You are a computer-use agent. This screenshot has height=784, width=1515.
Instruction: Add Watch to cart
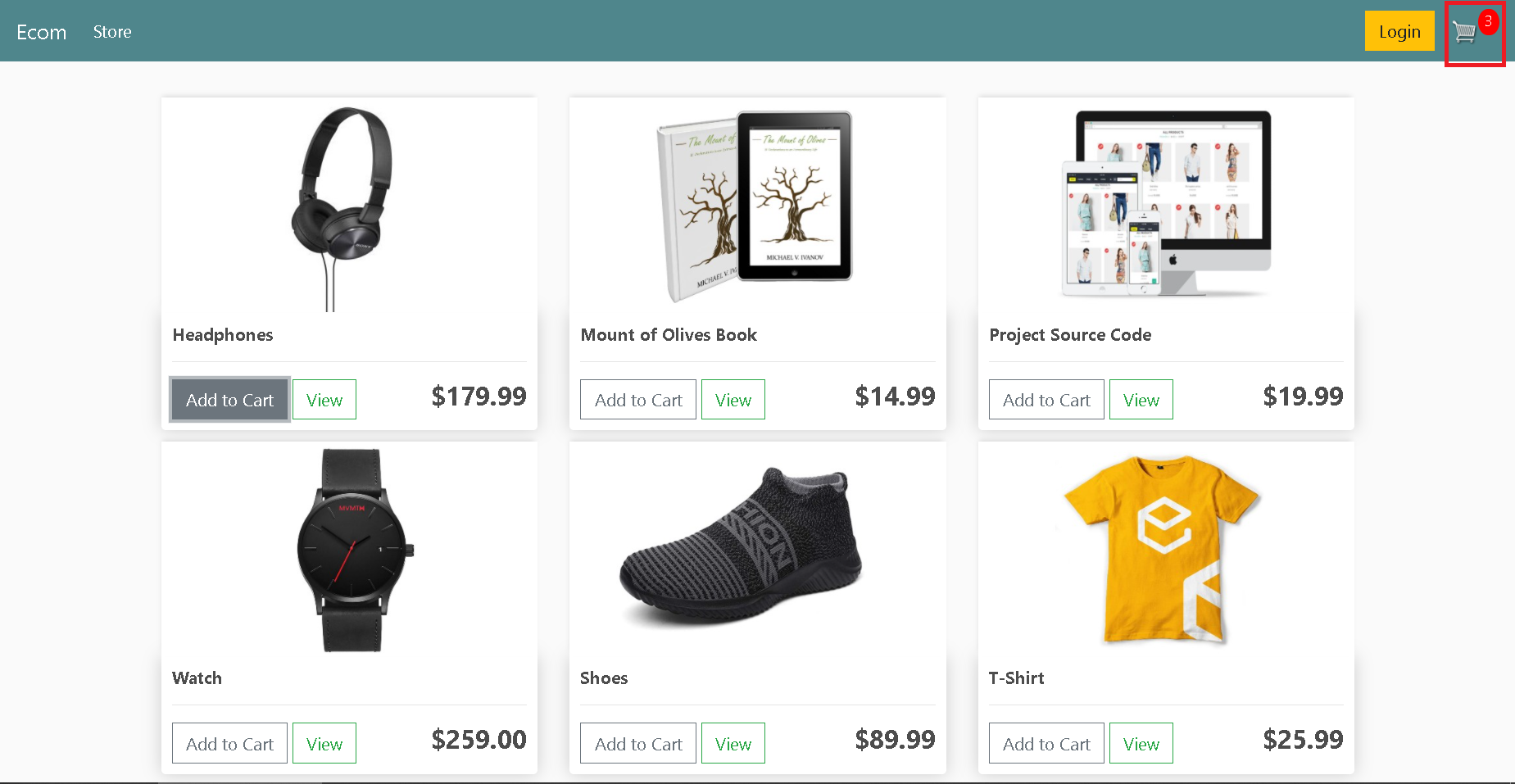229,743
